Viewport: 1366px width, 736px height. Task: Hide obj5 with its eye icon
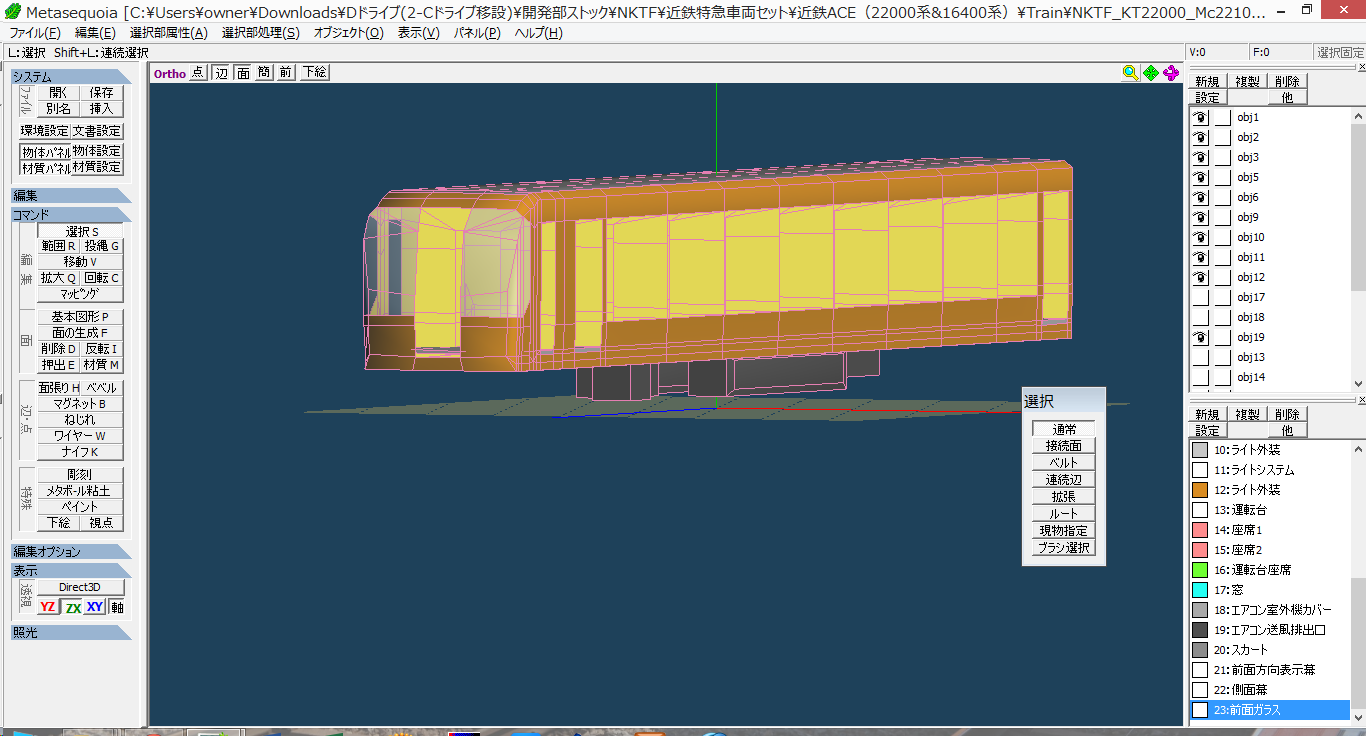1201,177
